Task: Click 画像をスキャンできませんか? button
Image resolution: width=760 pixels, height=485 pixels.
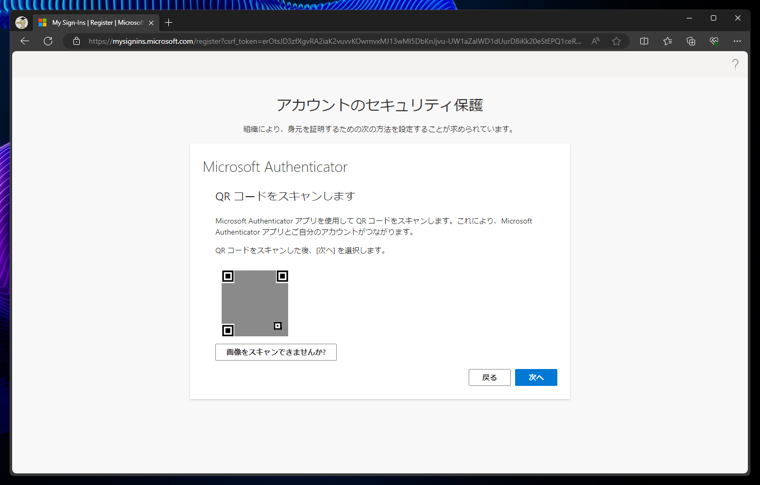Action: (276, 352)
